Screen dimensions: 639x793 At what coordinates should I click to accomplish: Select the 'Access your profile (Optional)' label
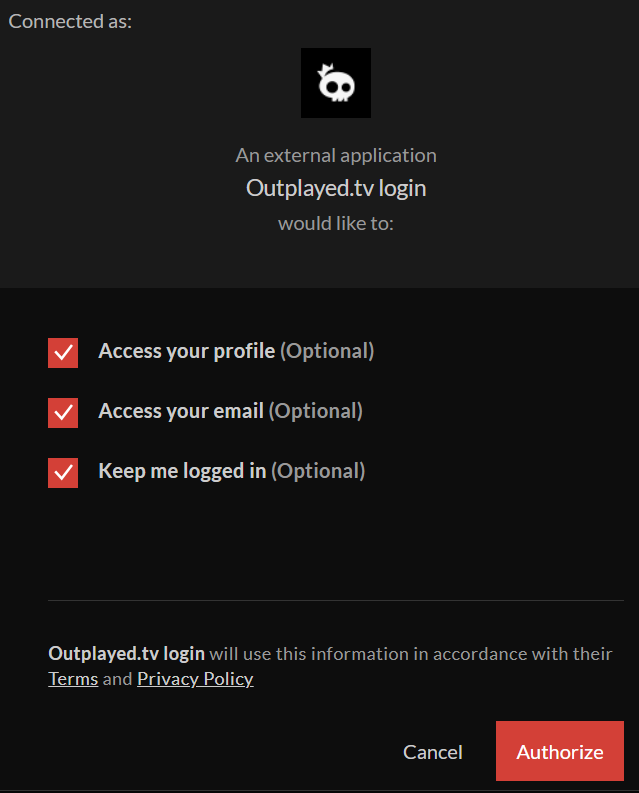pos(236,351)
